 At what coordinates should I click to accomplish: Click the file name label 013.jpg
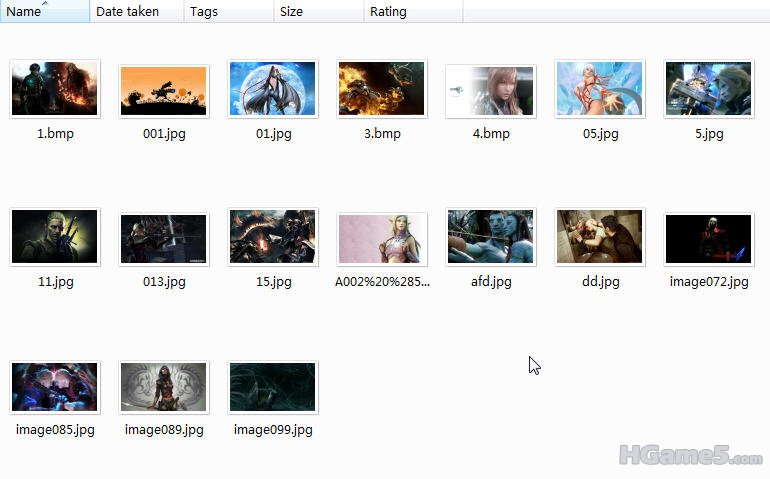point(164,282)
